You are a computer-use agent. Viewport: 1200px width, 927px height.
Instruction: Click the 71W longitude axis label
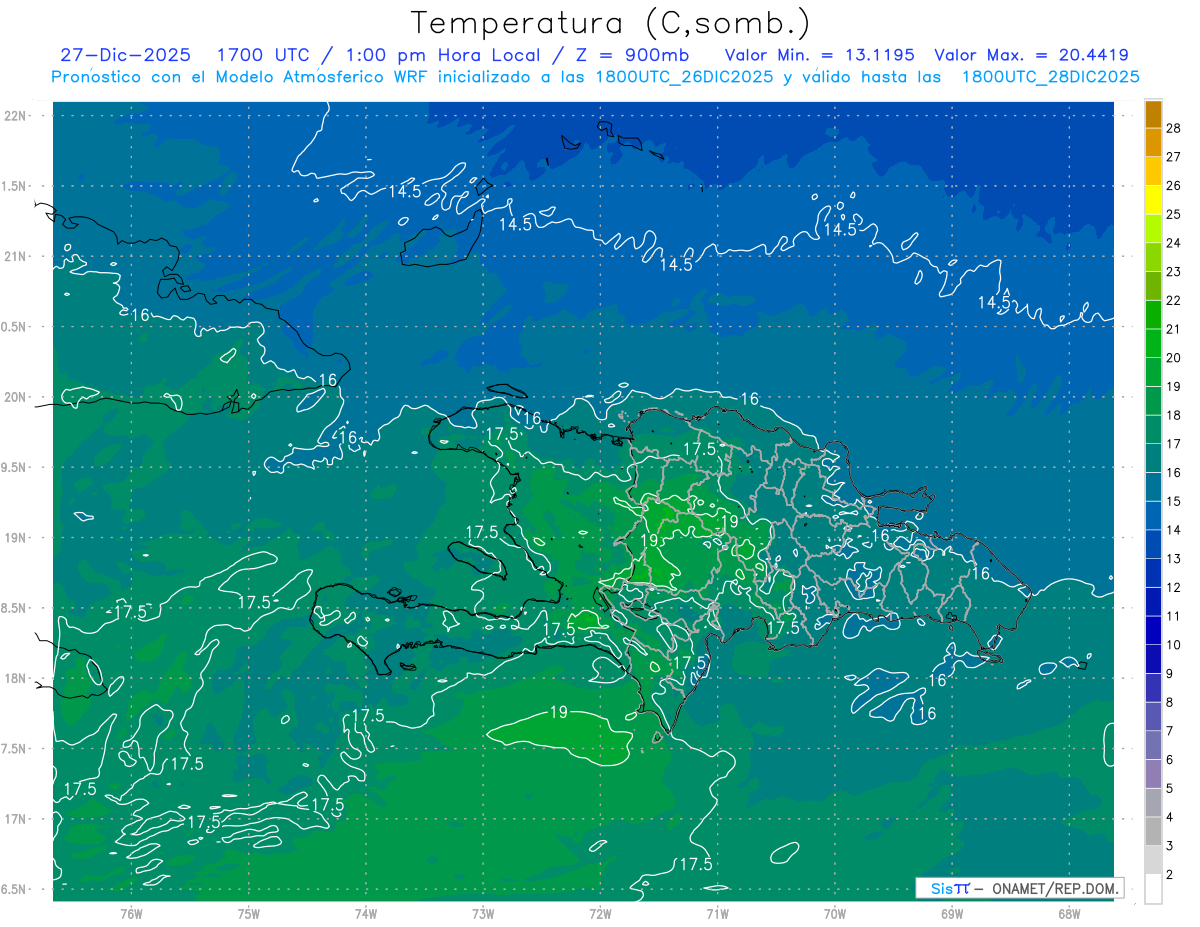(717, 914)
